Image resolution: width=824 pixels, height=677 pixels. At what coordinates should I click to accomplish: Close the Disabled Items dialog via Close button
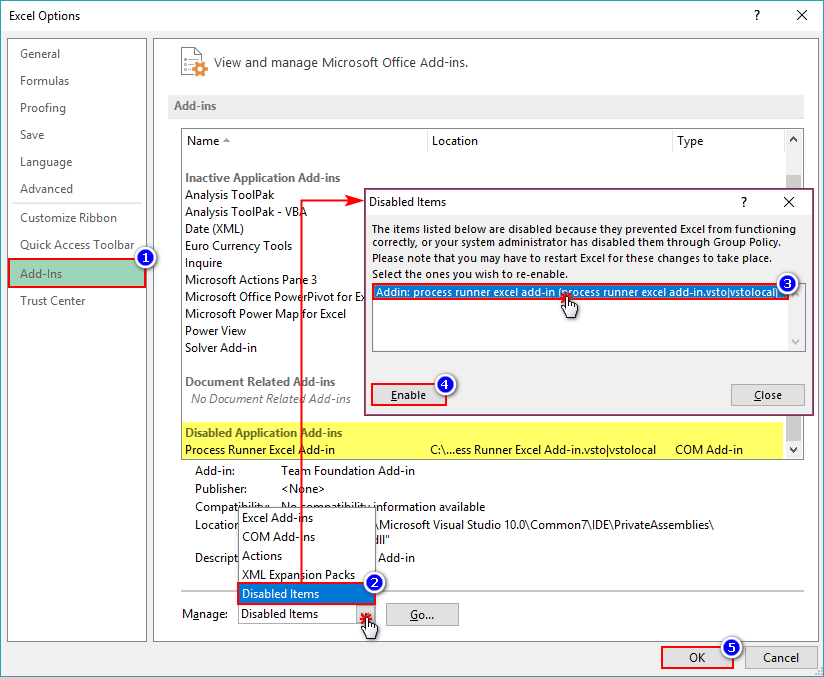click(x=767, y=395)
